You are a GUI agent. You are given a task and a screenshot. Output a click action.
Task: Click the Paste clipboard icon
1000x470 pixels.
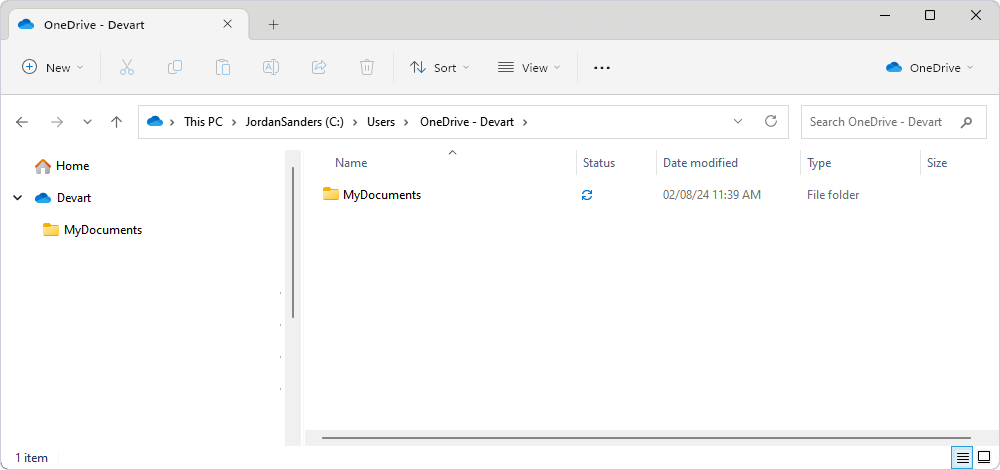223,67
